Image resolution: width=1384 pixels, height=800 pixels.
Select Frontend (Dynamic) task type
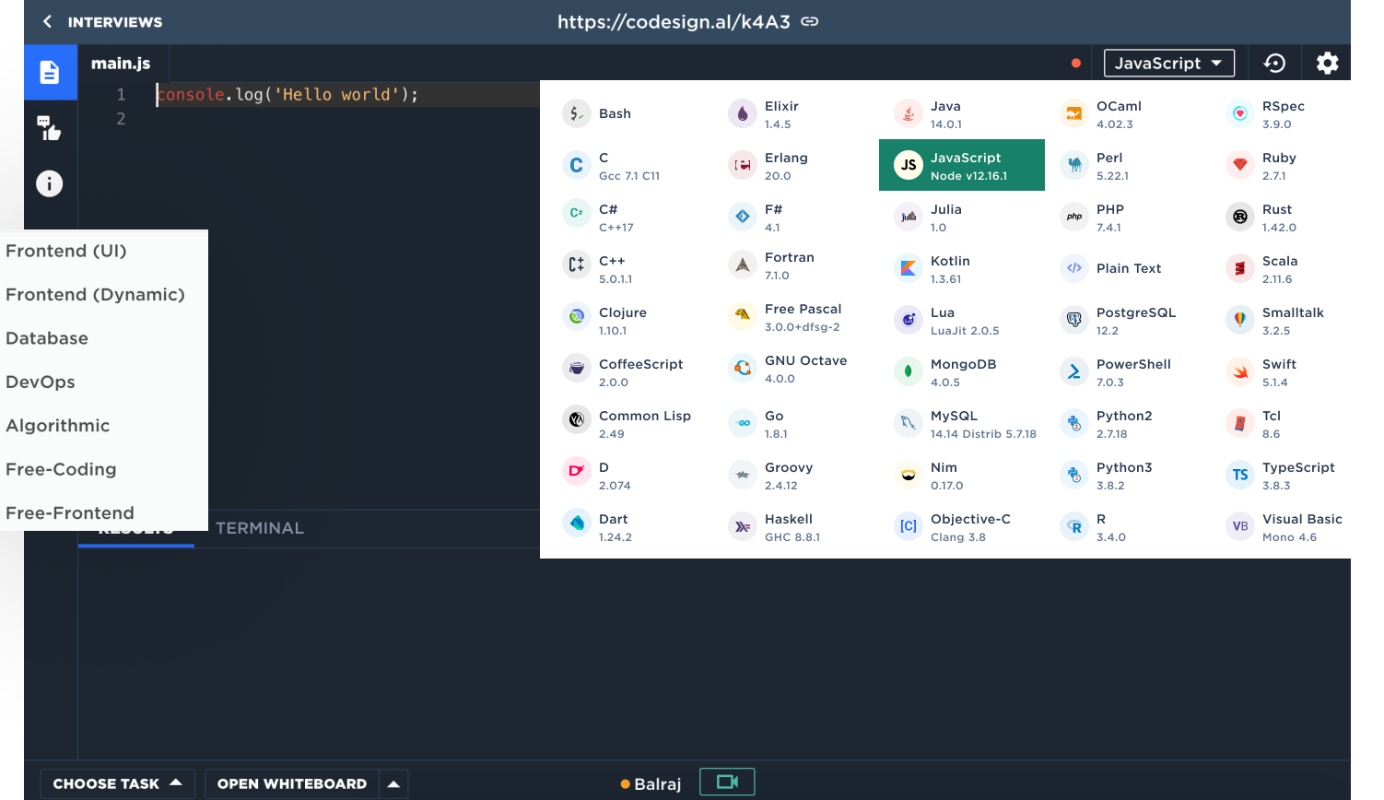click(x=95, y=295)
